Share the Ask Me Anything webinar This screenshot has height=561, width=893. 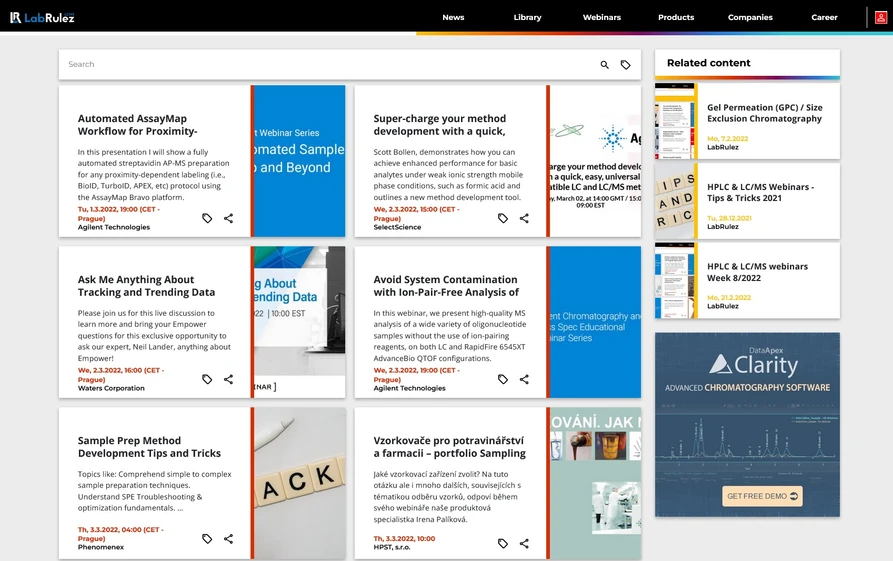228,379
